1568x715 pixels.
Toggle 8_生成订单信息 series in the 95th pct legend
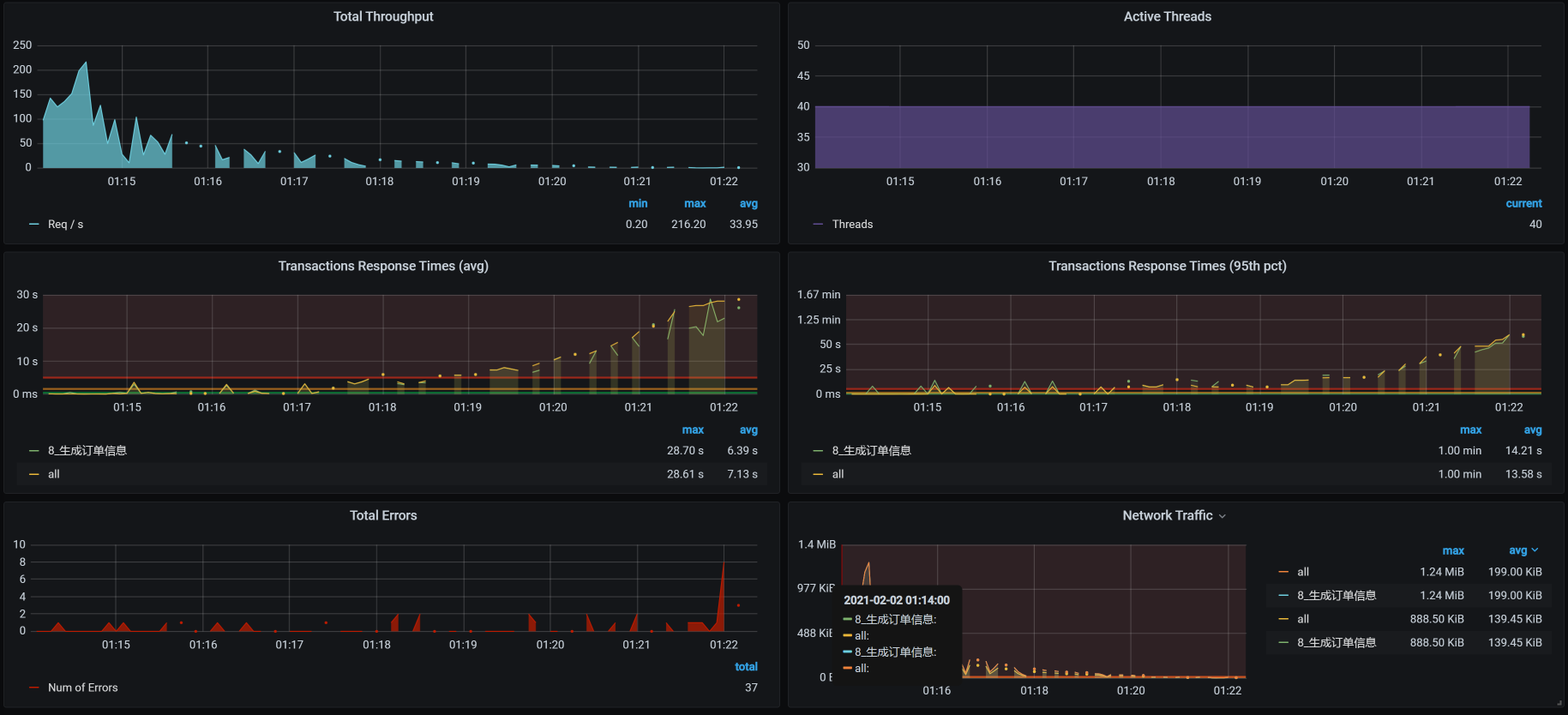point(871,451)
